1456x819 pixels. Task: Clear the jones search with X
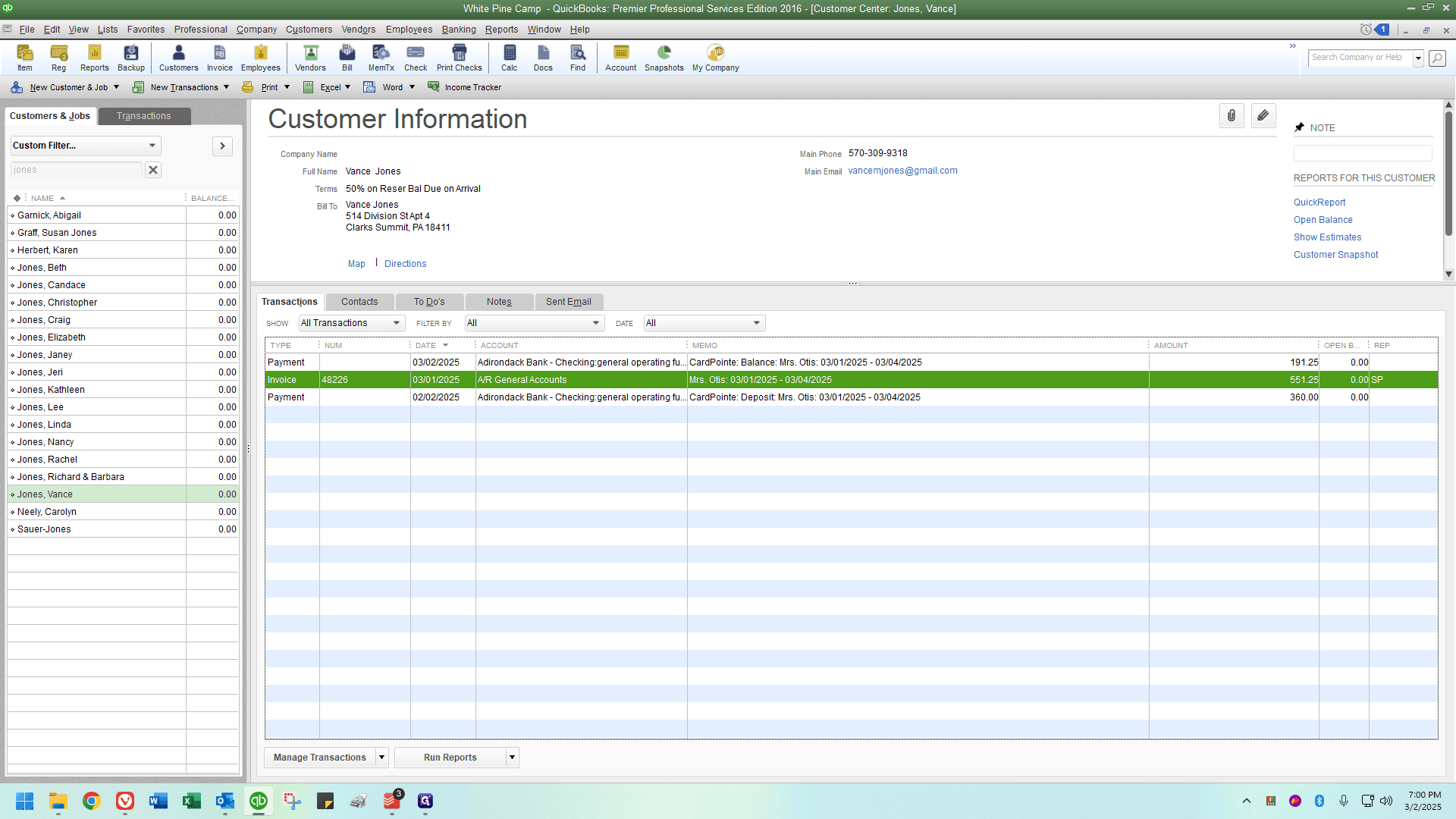click(x=153, y=170)
